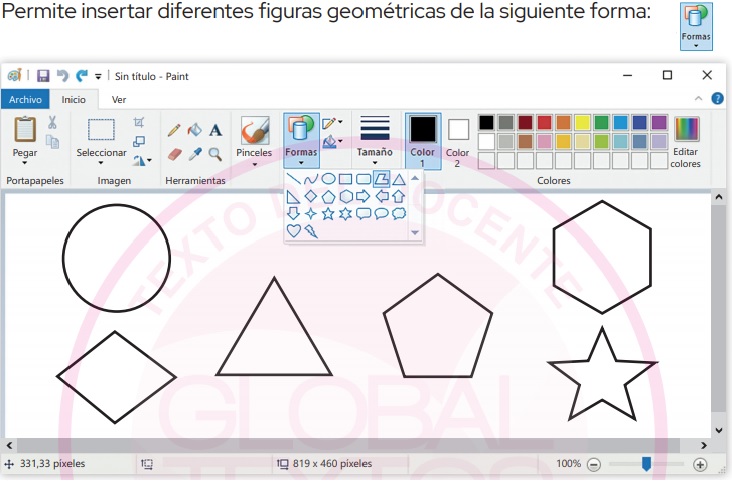Move the zoom slider handle
The image size is (732, 481).
pyautogui.click(x=646, y=464)
